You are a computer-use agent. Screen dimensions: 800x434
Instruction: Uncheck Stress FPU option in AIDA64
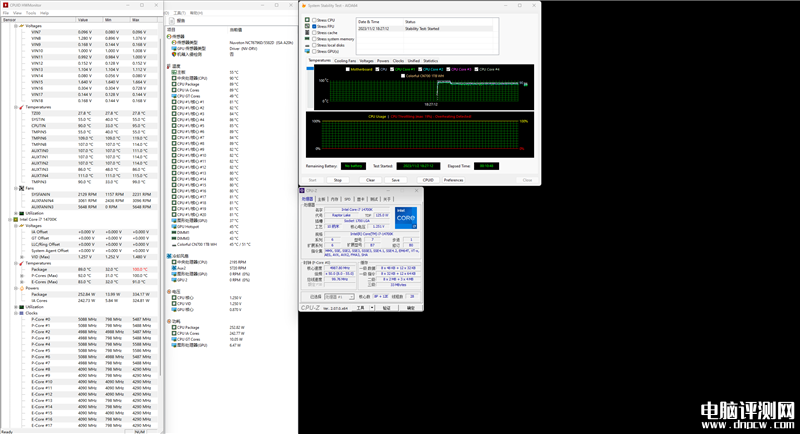click(x=314, y=26)
